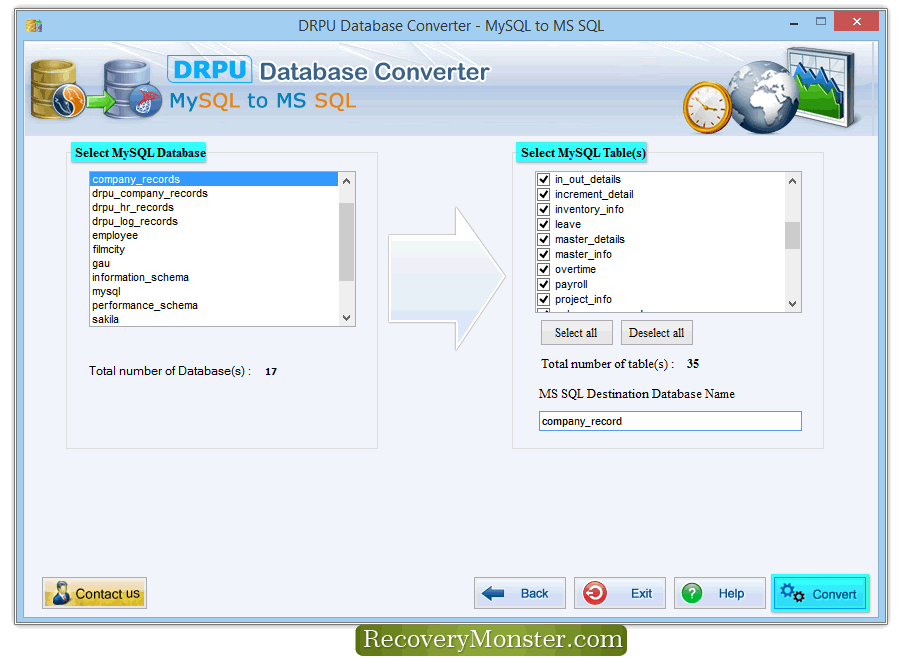Click the gold MySQL database icon in header
The image size is (900, 658).
pyautogui.click(x=57, y=89)
